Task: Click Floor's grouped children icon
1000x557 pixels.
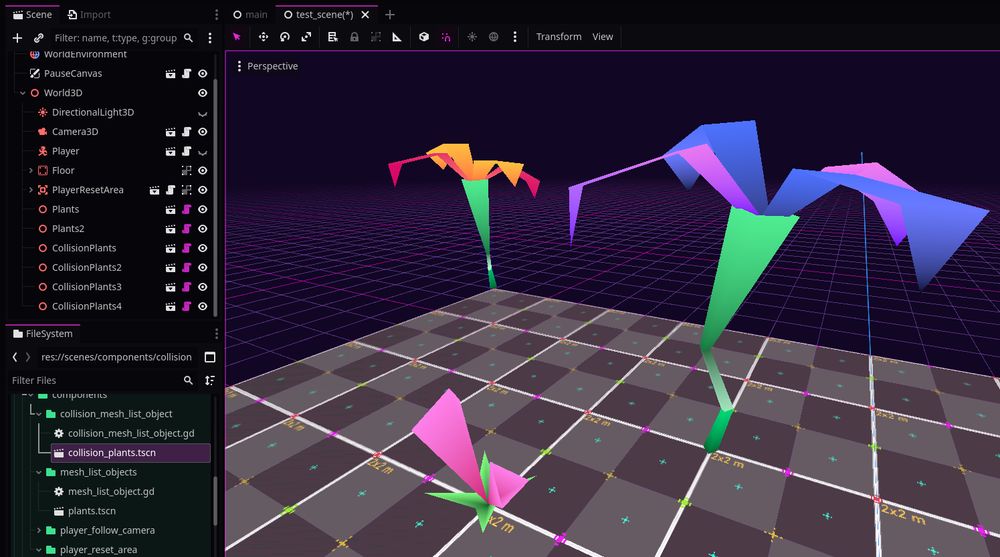Action: tap(186, 171)
